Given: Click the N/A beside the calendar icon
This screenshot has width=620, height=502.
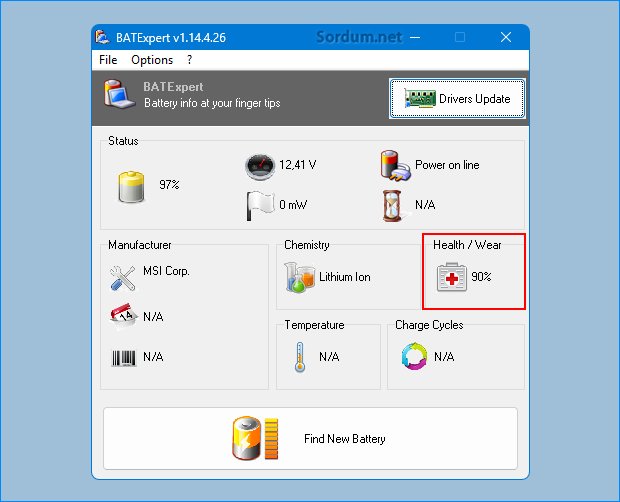Looking at the screenshot, I should [x=153, y=317].
